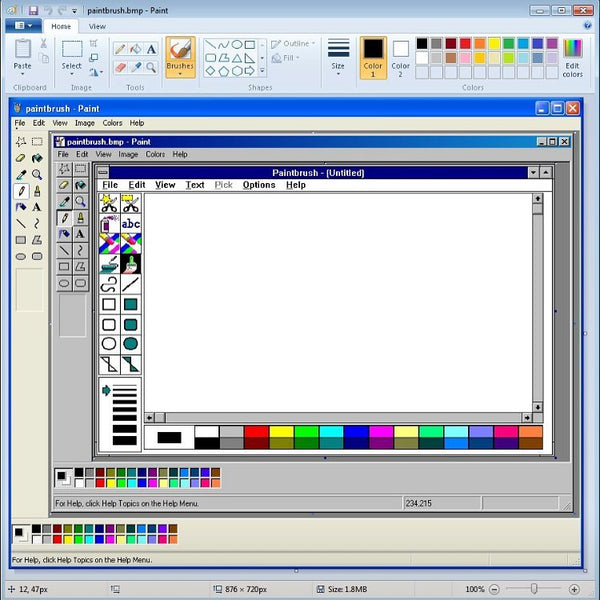Select the Color picker in ribbon Tools

pyautogui.click(x=136, y=68)
